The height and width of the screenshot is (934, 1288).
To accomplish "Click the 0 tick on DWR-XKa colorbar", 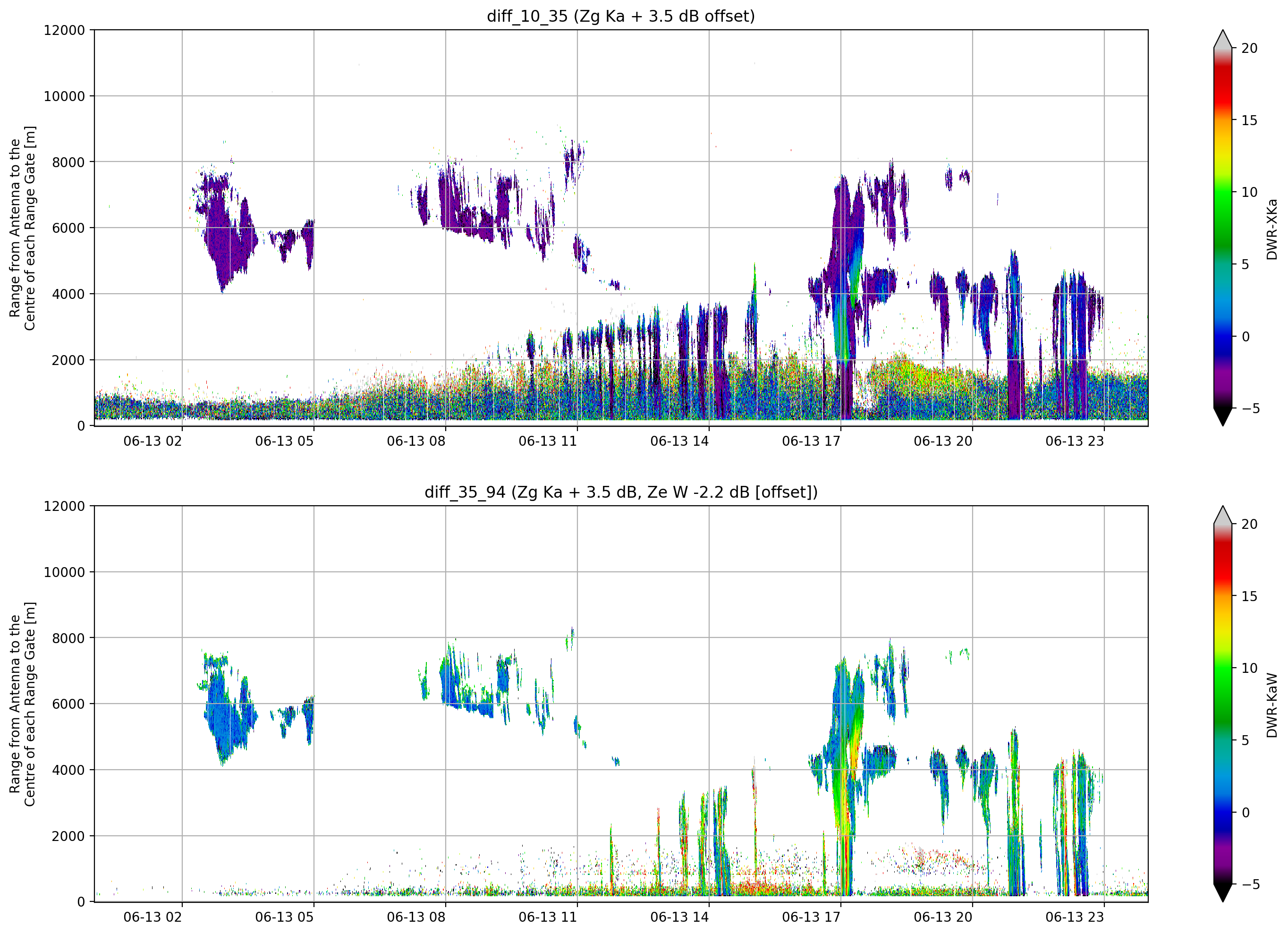I will click(x=1245, y=337).
